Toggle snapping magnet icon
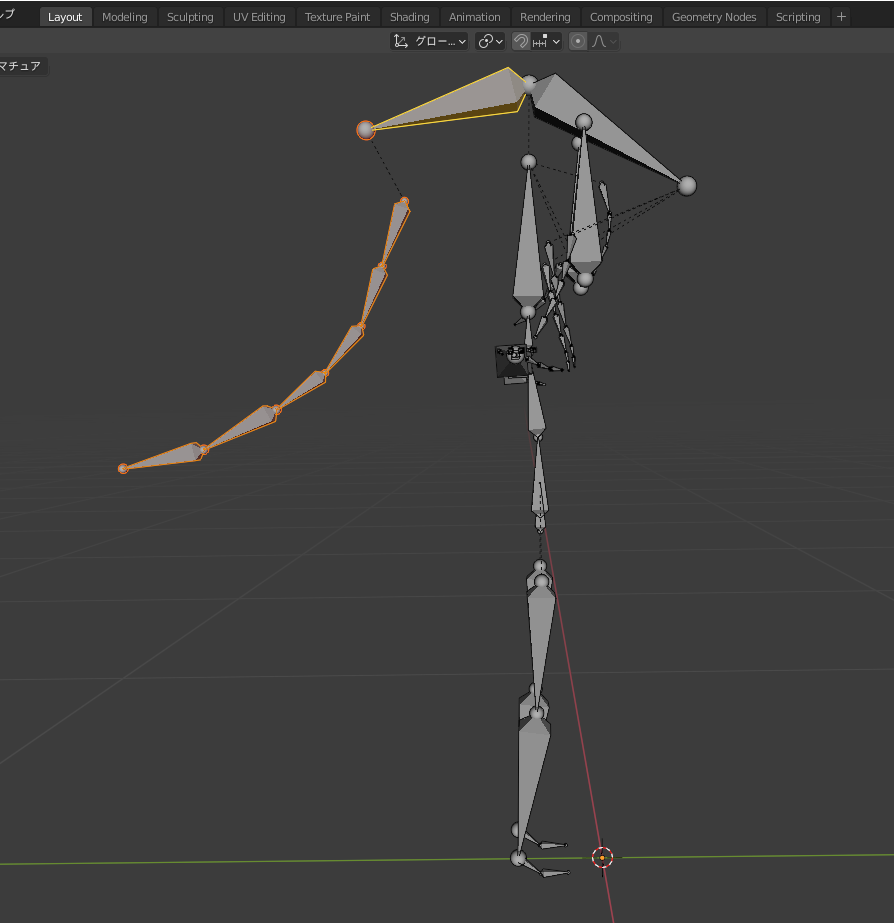 pos(520,41)
